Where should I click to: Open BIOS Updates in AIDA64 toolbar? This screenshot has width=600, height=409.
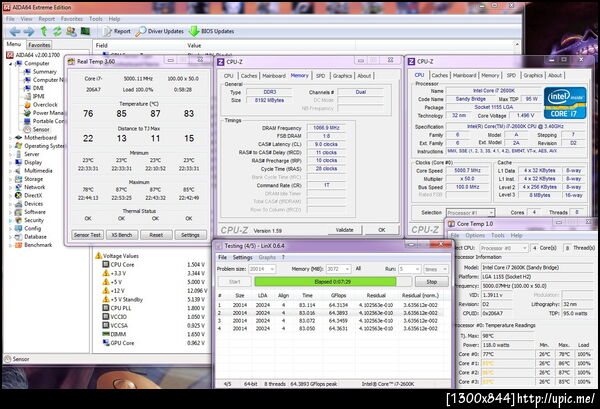coord(211,31)
